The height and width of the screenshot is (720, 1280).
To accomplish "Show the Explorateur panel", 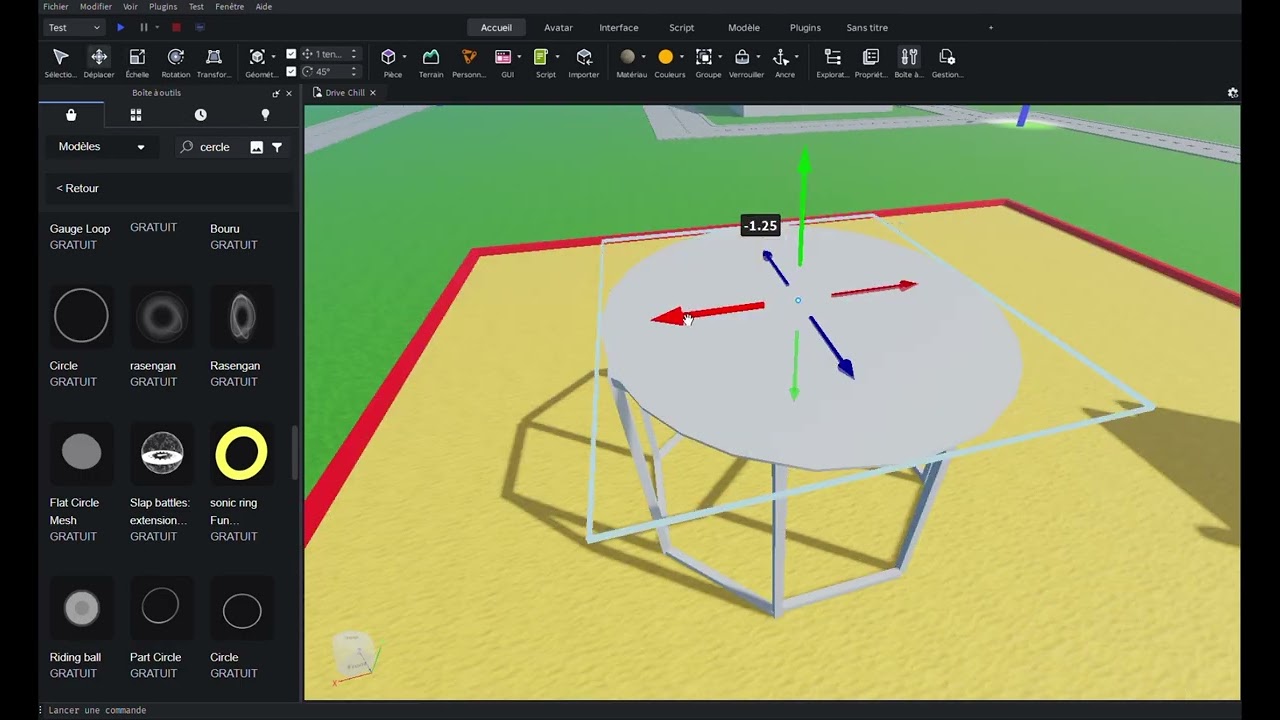I will pyautogui.click(x=832, y=63).
